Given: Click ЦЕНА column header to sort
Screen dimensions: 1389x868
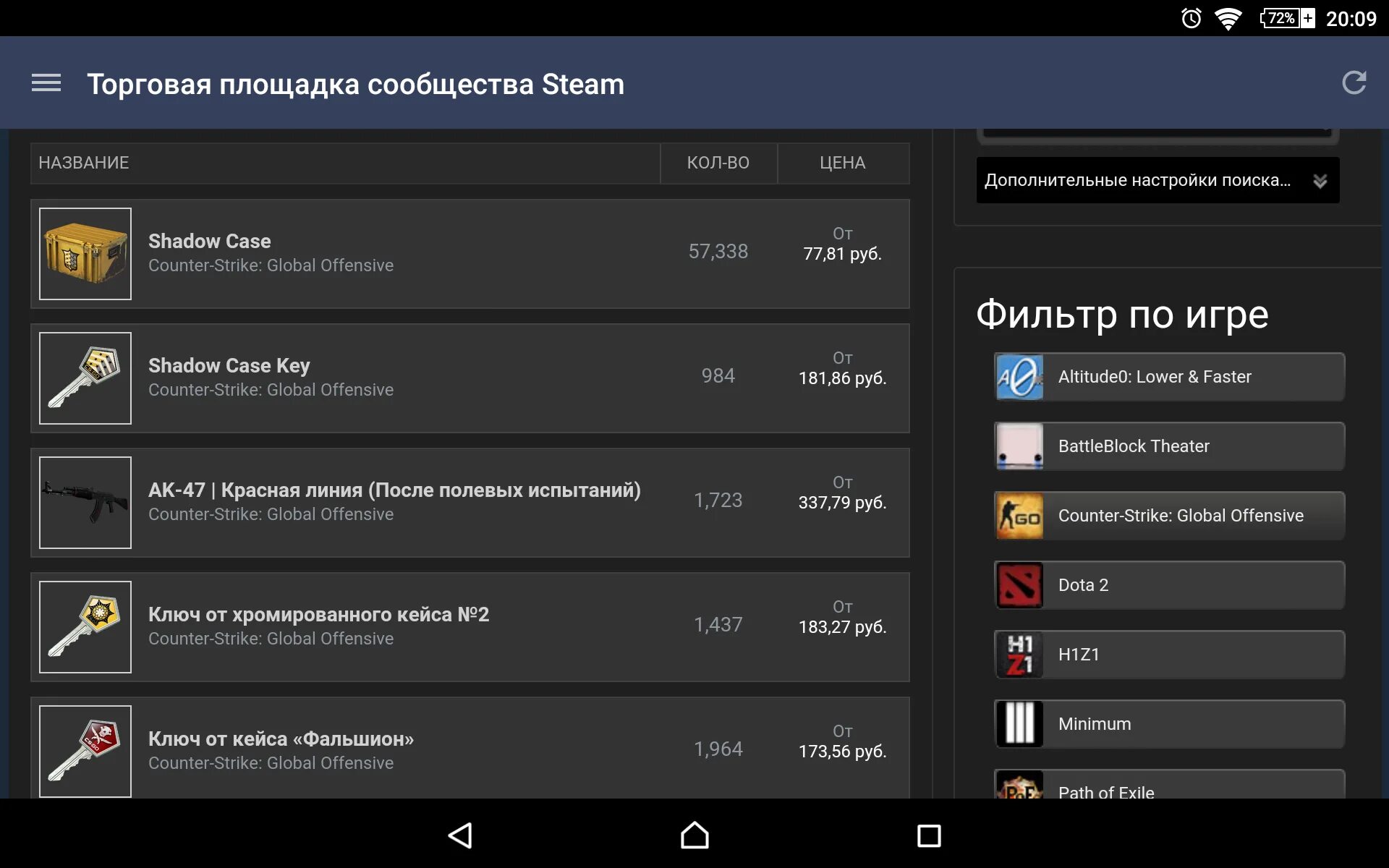Looking at the screenshot, I should (x=843, y=163).
